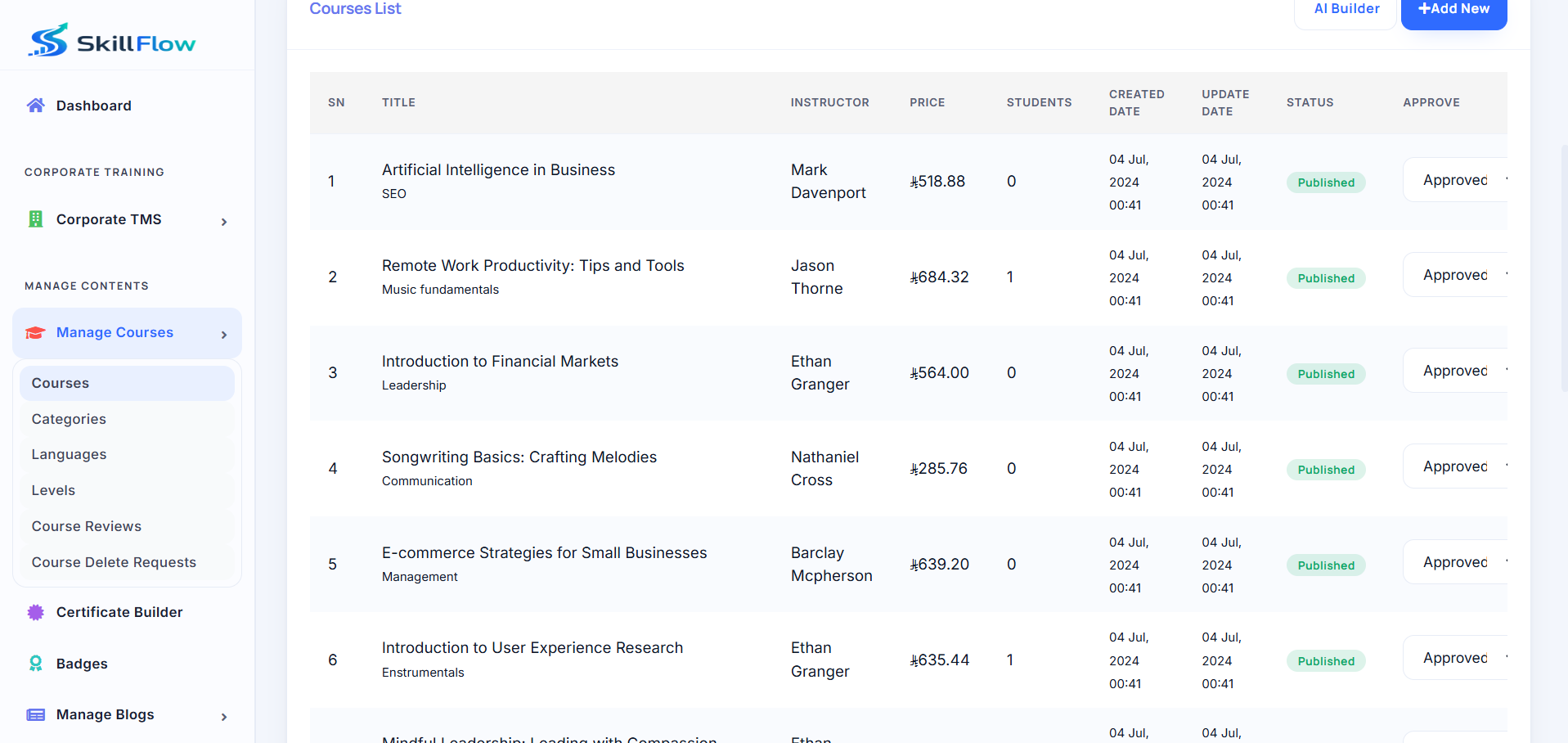This screenshot has width=1568, height=743.
Task: Open Levels in the sidebar
Action: point(127,490)
